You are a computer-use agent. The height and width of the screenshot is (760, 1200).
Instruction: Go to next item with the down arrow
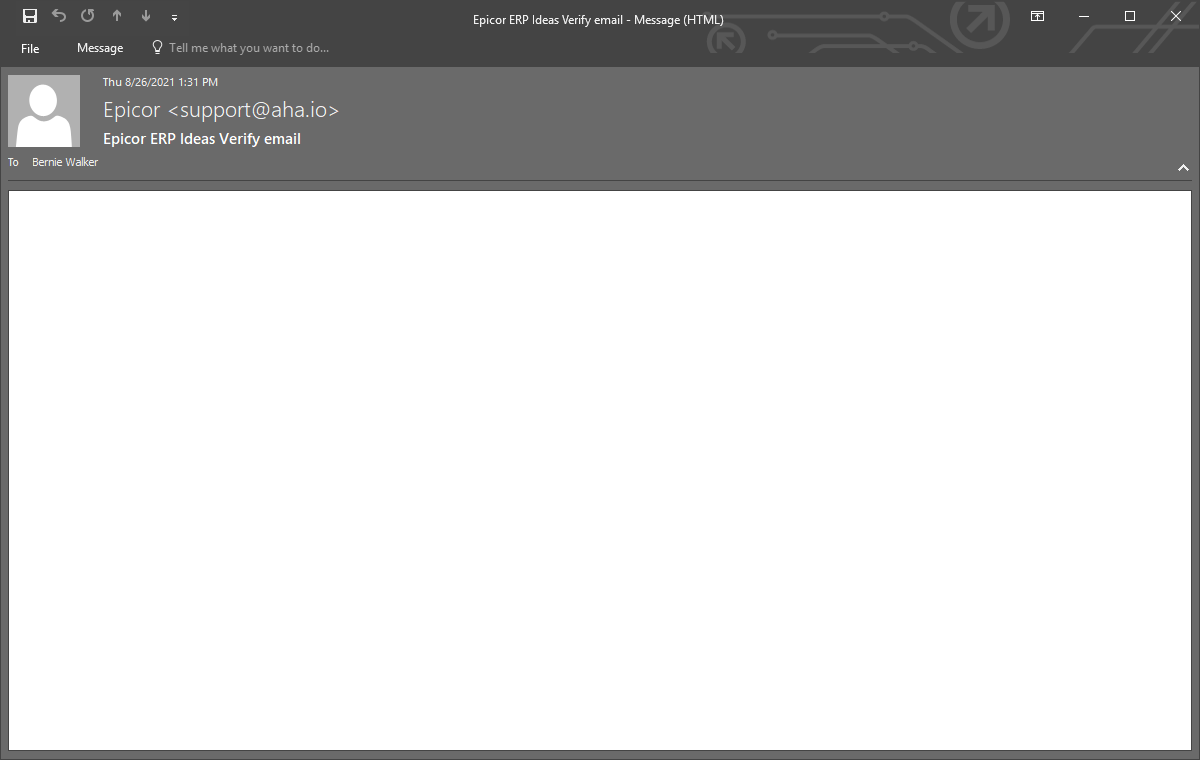coord(146,16)
